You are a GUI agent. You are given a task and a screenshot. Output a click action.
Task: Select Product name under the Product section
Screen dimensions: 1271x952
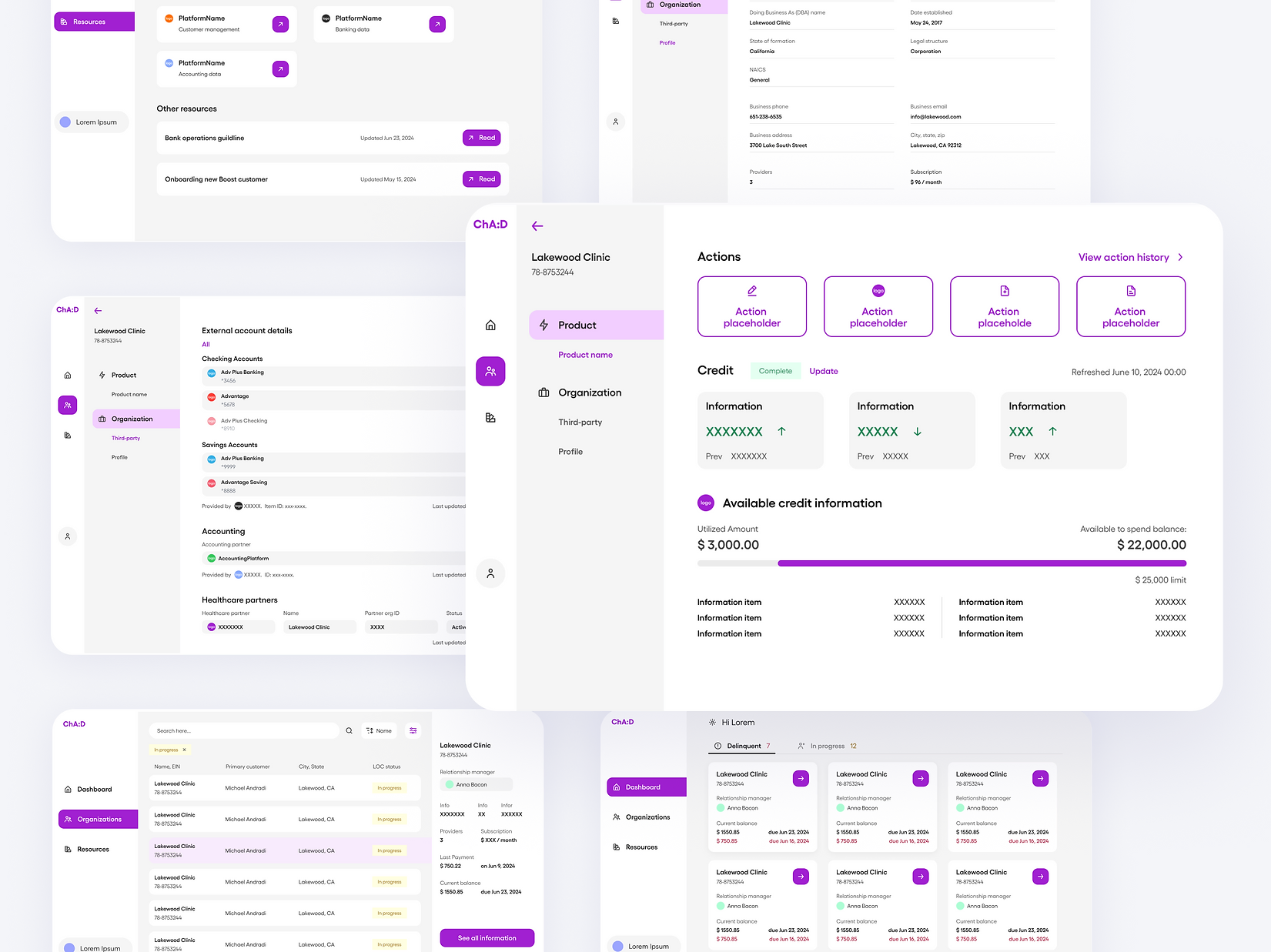(585, 355)
